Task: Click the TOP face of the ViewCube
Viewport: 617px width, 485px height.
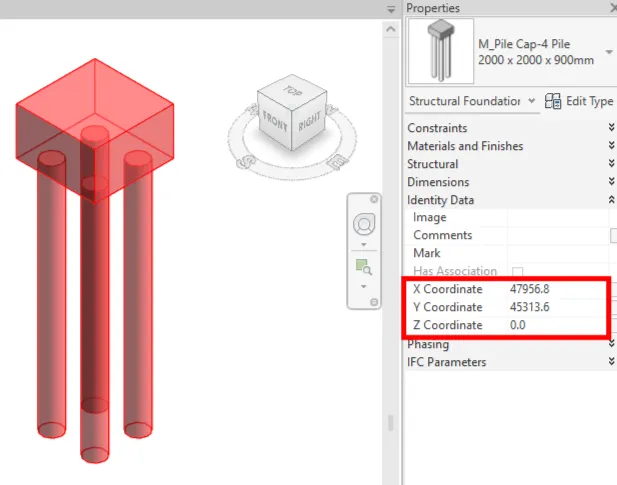Action: pyautogui.click(x=292, y=93)
